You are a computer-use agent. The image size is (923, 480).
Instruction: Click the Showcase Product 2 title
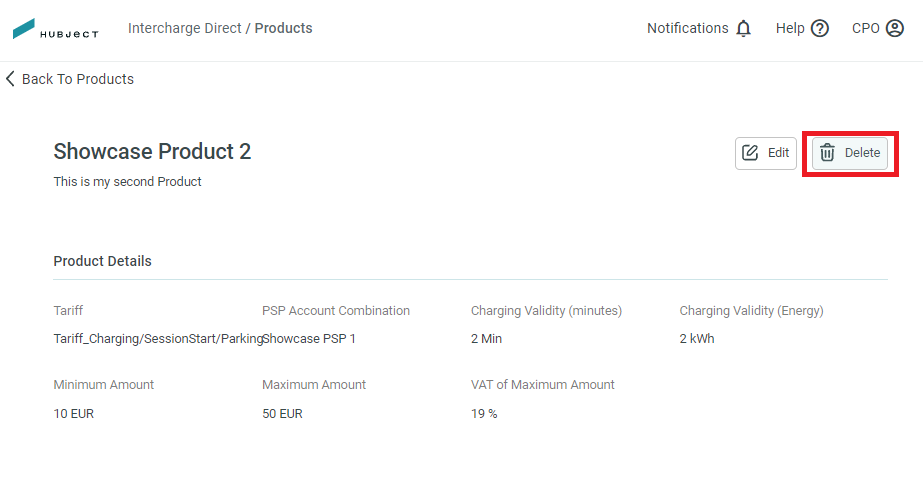pos(152,151)
